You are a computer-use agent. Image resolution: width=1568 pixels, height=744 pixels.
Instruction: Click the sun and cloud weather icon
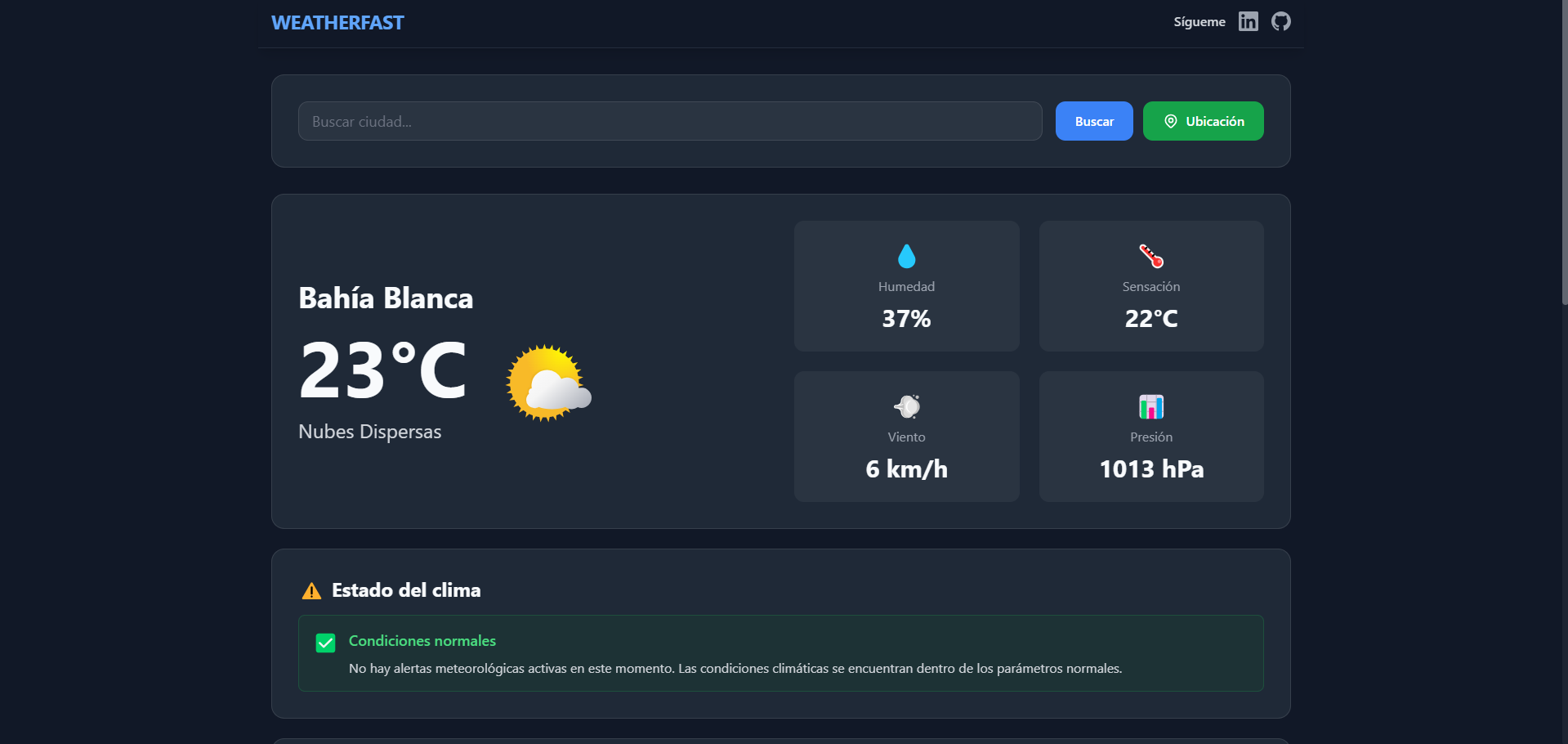pos(548,383)
